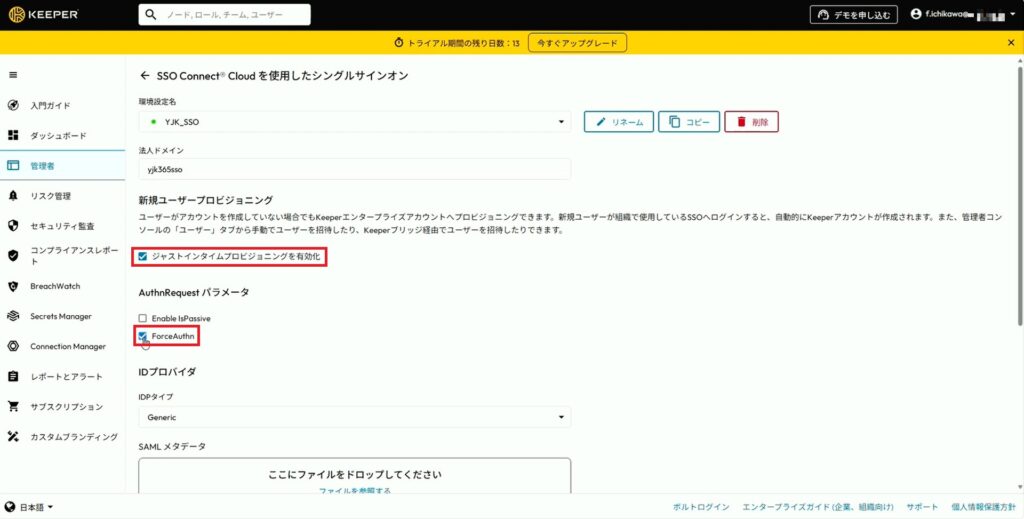
Task: Click the red 削除 button
Action: (751, 121)
